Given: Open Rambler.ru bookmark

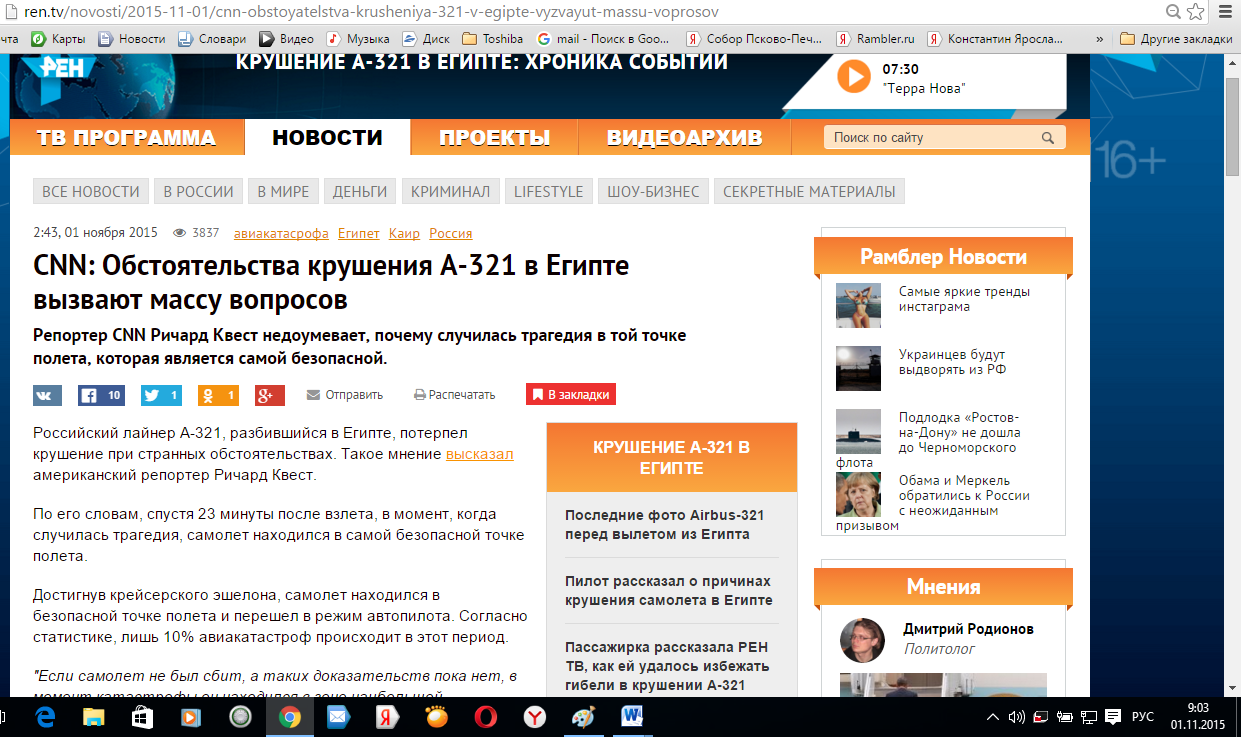Looking at the screenshot, I should click(876, 39).
